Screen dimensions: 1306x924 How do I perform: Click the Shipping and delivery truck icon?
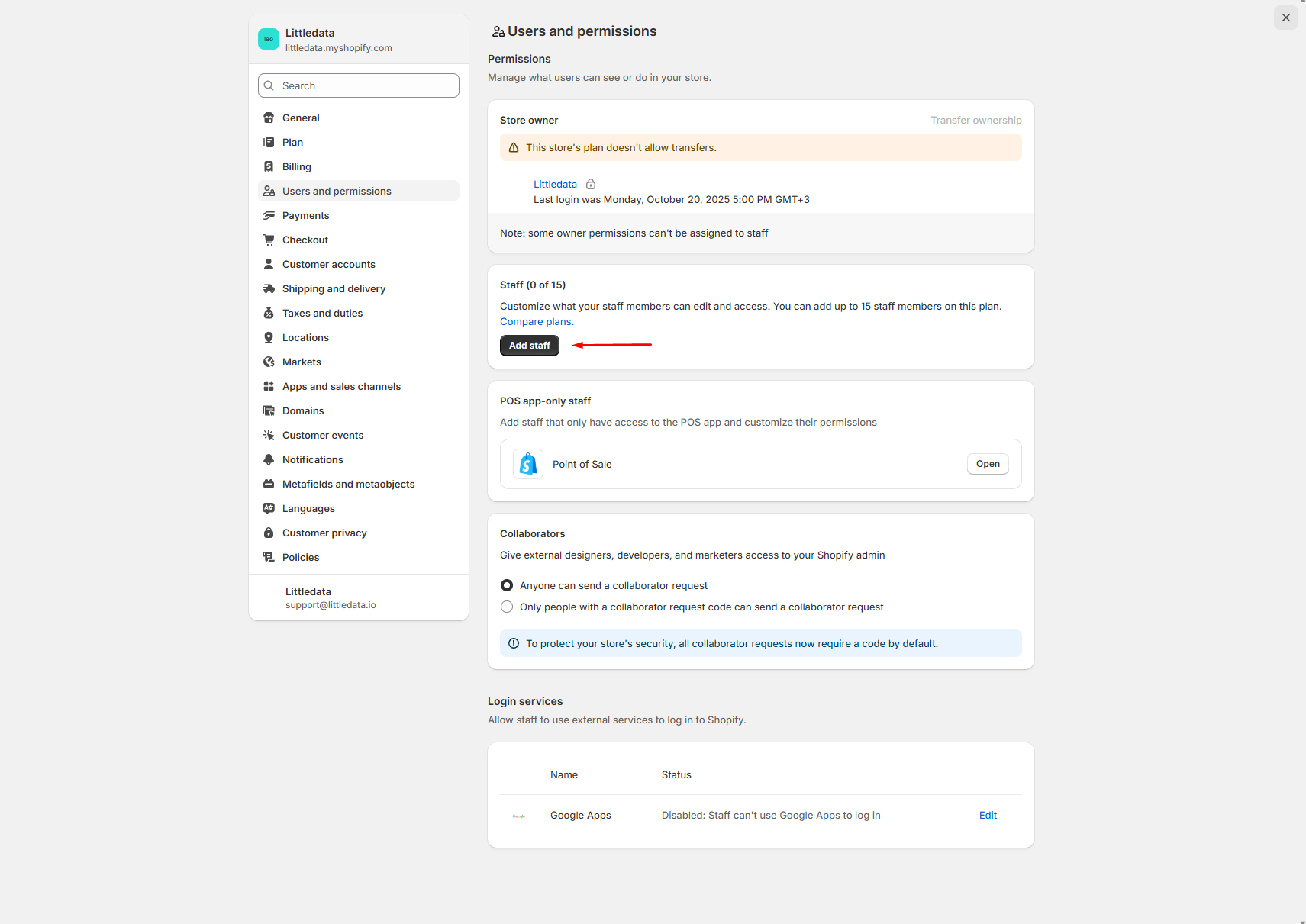269,288
